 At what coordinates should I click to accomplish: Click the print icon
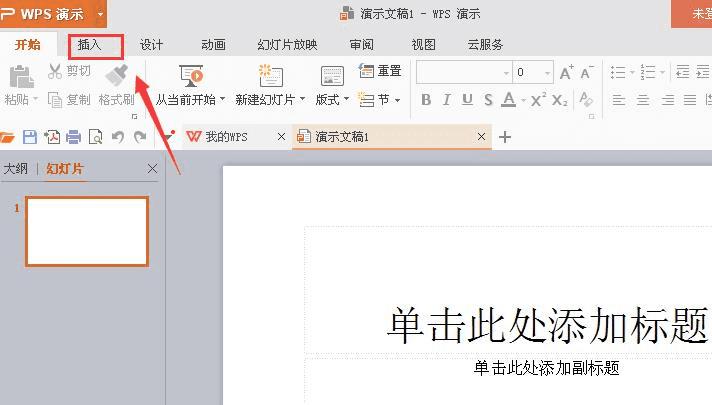[x=73, y=137]
